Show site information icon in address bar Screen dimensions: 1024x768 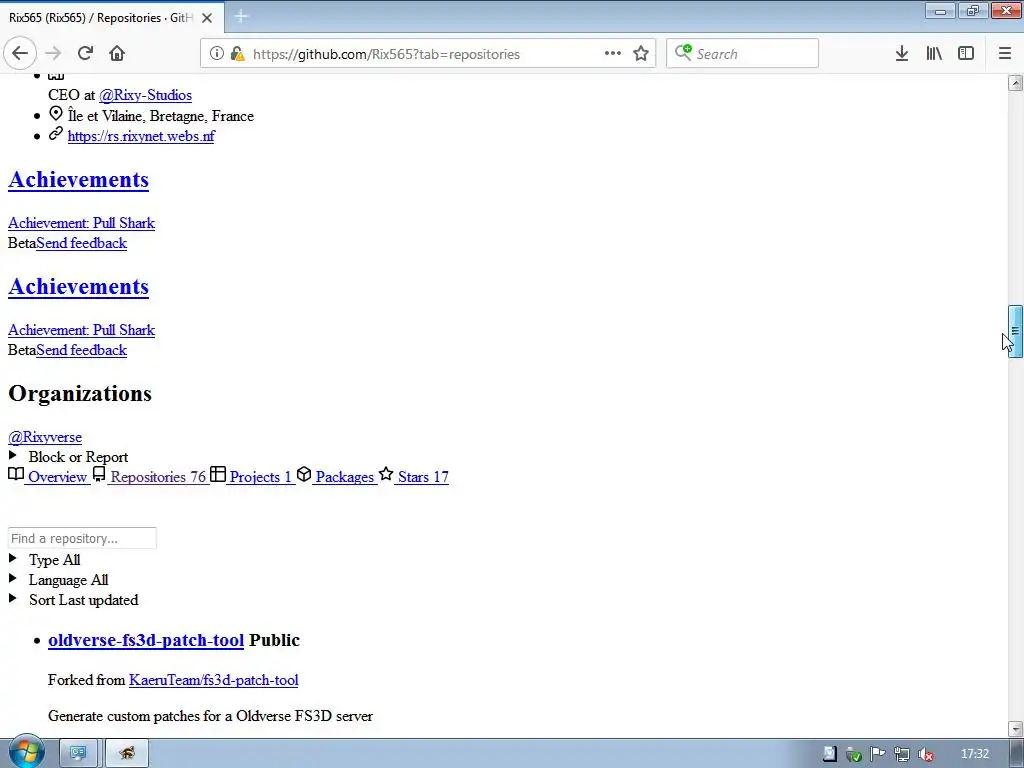click(217, 54)
